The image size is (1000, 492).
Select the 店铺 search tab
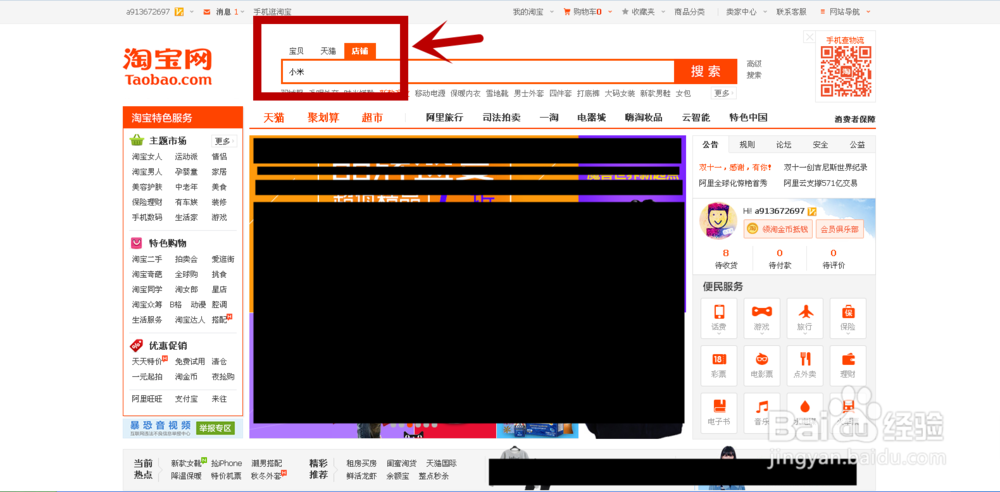360,51
